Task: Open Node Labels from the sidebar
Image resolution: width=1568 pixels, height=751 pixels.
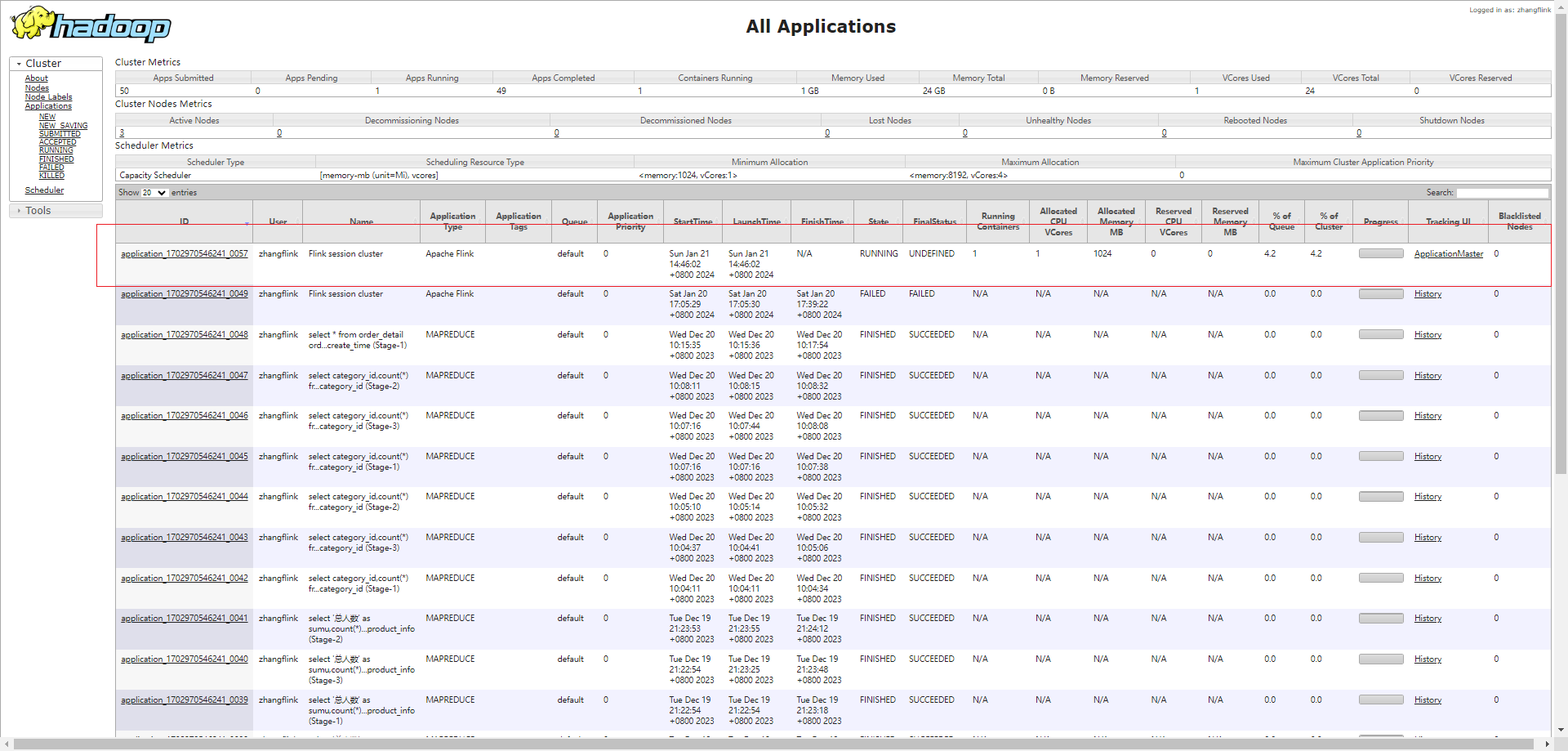Action: [x=48, y=97]
